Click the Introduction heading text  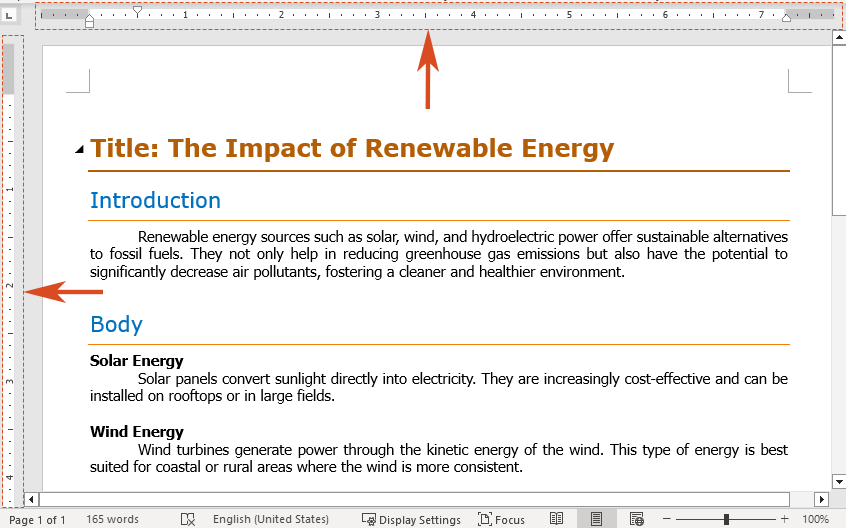(x=155, y=200)
